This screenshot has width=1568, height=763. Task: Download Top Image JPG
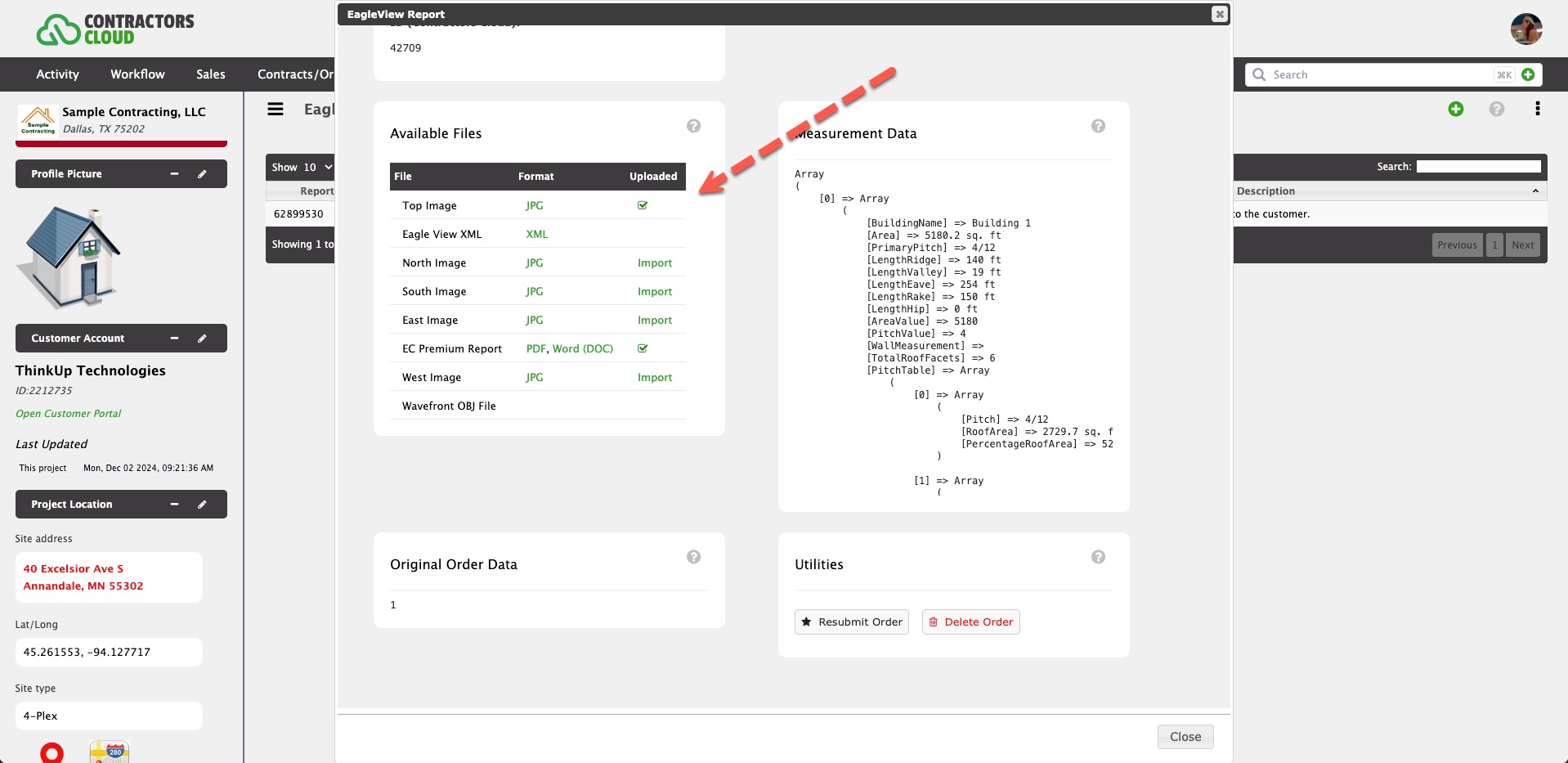click(534, 206)
